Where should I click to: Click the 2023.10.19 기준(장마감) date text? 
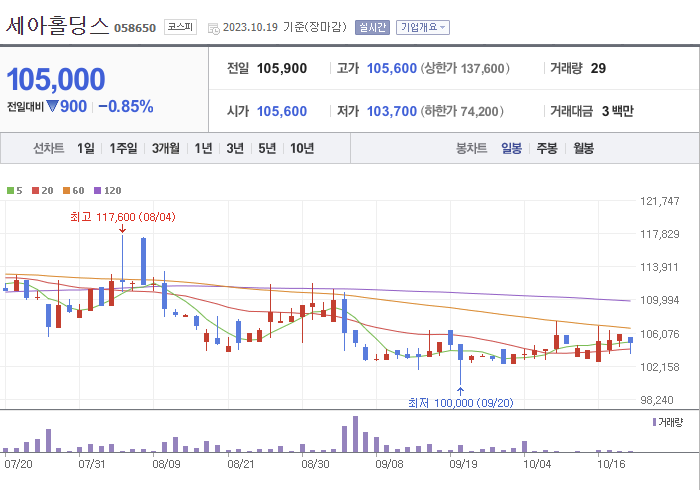coord(284,27)
